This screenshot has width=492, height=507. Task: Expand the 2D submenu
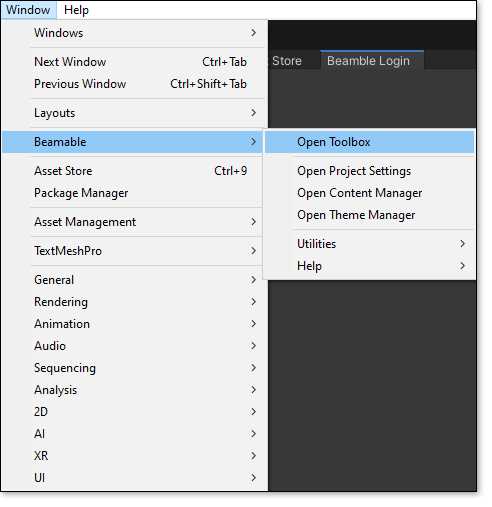point(134,412)
